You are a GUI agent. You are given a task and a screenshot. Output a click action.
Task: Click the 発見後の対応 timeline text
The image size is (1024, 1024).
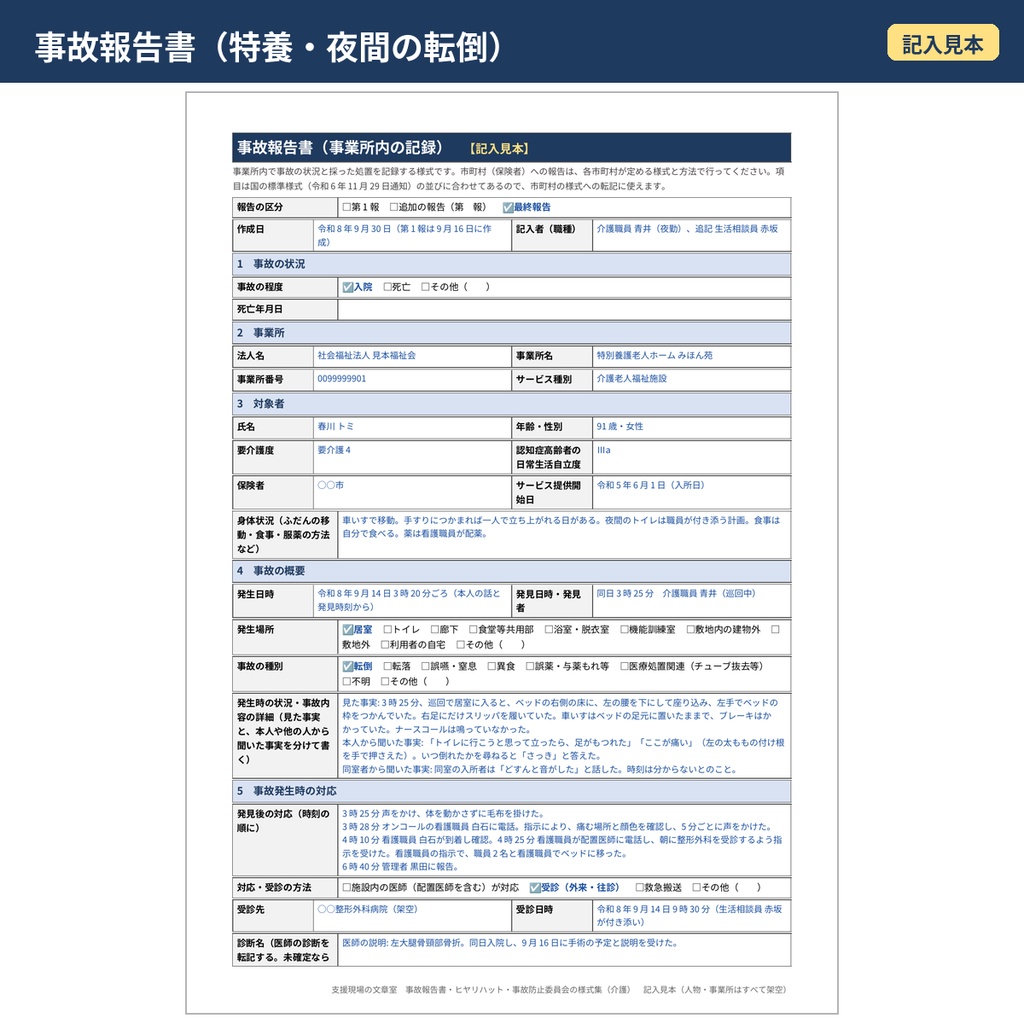click(562, 840)
